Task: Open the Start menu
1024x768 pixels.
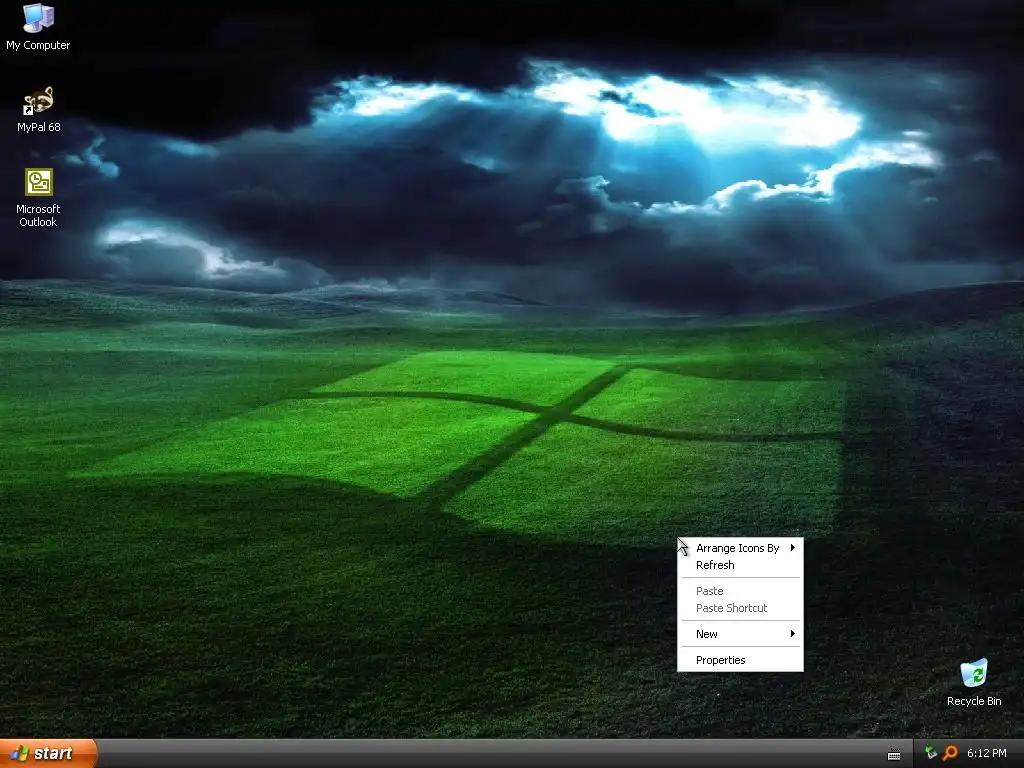Action: pos(48,753)
